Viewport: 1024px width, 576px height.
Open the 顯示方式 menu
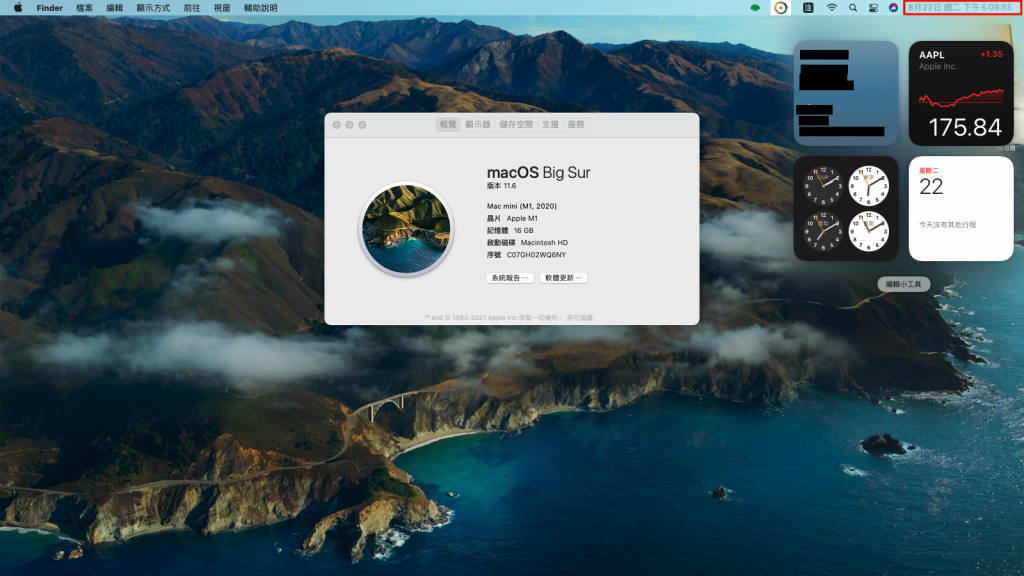coord(153,8)
